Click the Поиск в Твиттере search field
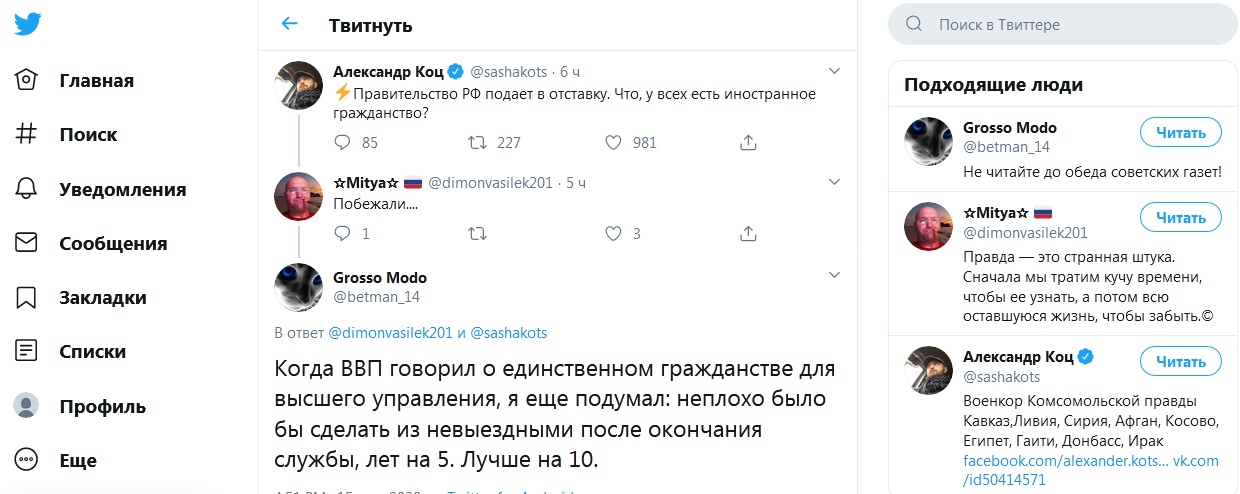The height and width of the screenshot is (494, 1240). [1070, 24]
